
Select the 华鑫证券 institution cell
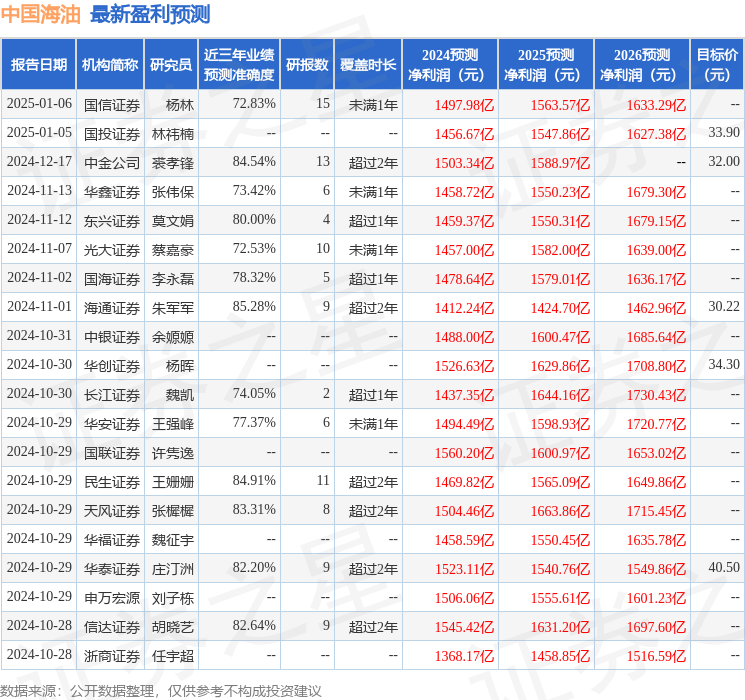112,192
